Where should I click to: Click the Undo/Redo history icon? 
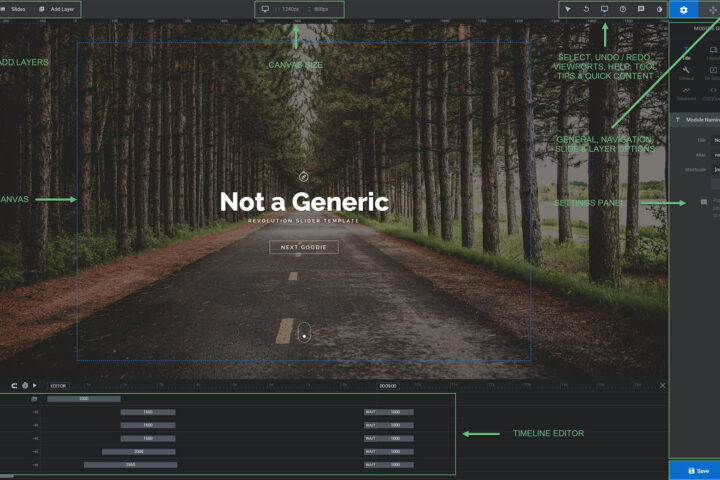coord(586,9)
